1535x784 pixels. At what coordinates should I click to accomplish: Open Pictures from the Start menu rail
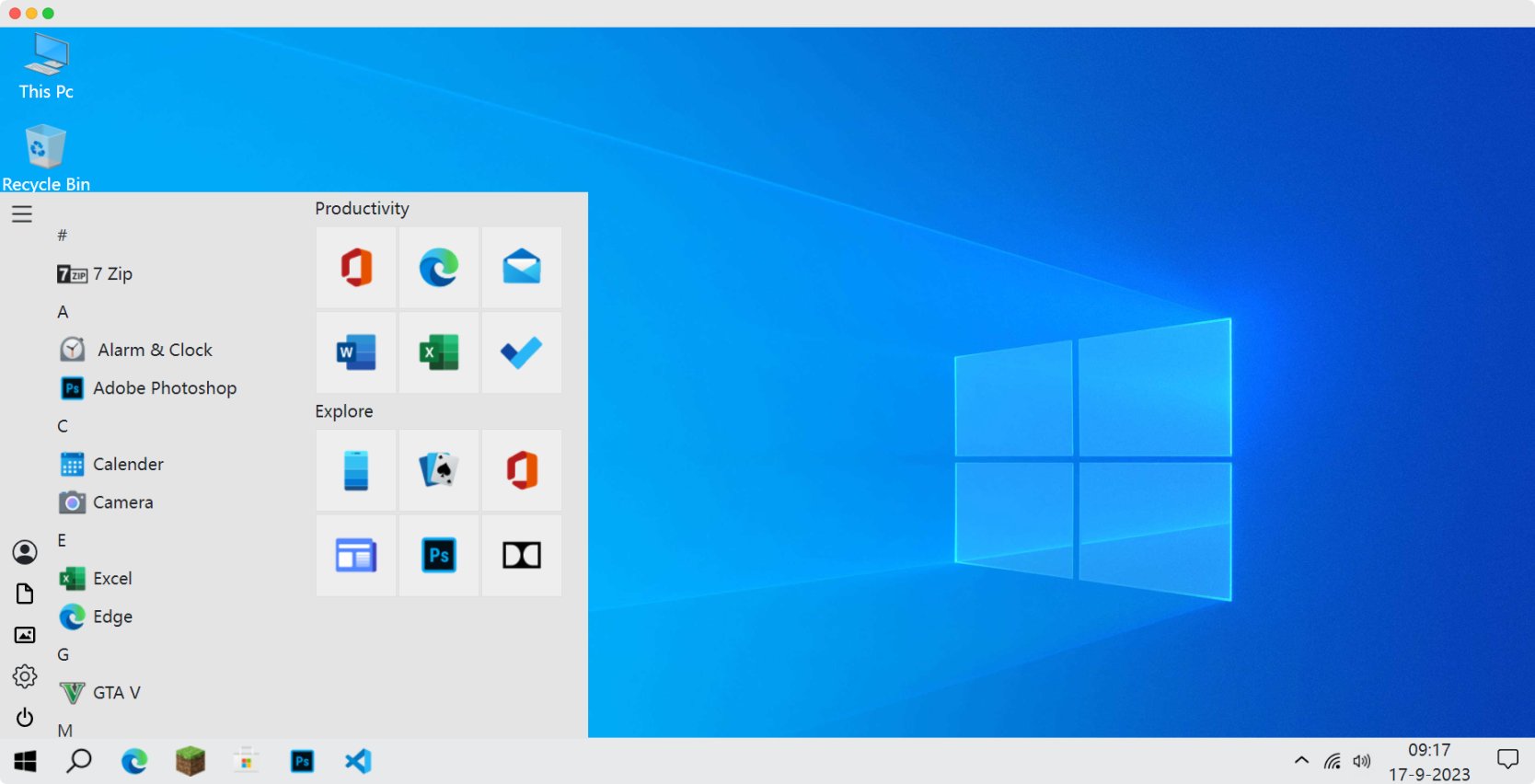[25, 635]
